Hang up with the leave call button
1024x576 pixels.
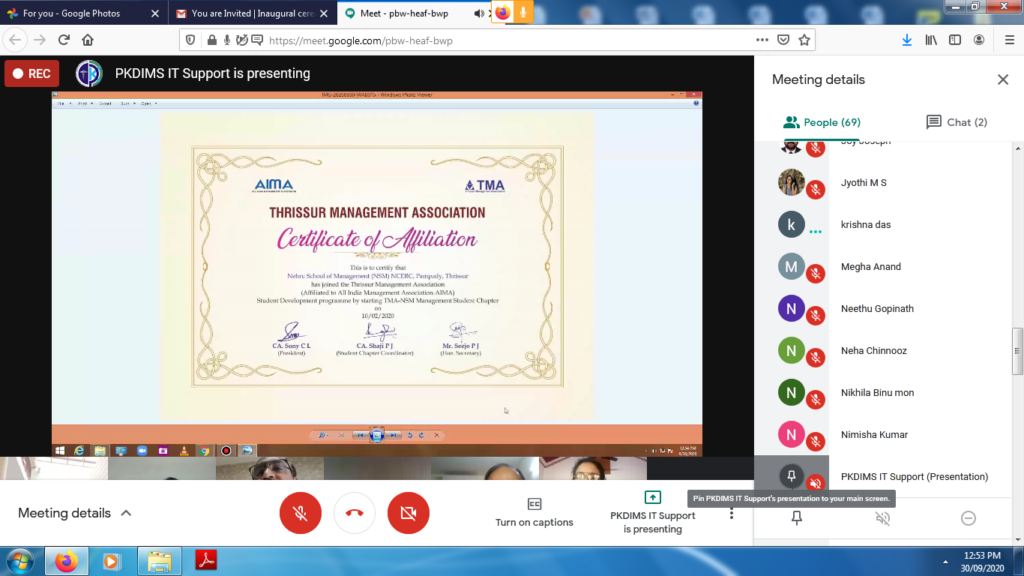[354, 513]
